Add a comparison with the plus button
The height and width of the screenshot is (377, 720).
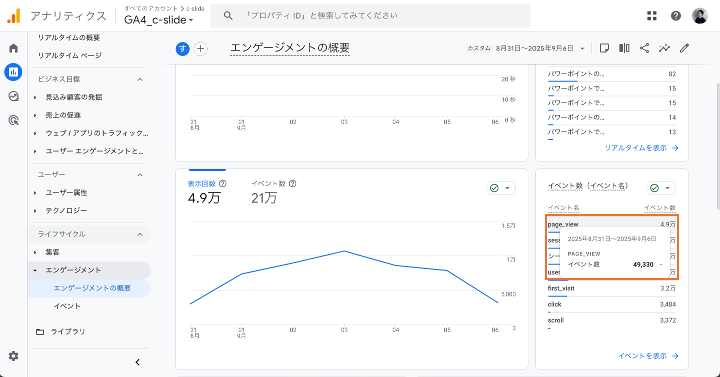pos(200,49)
